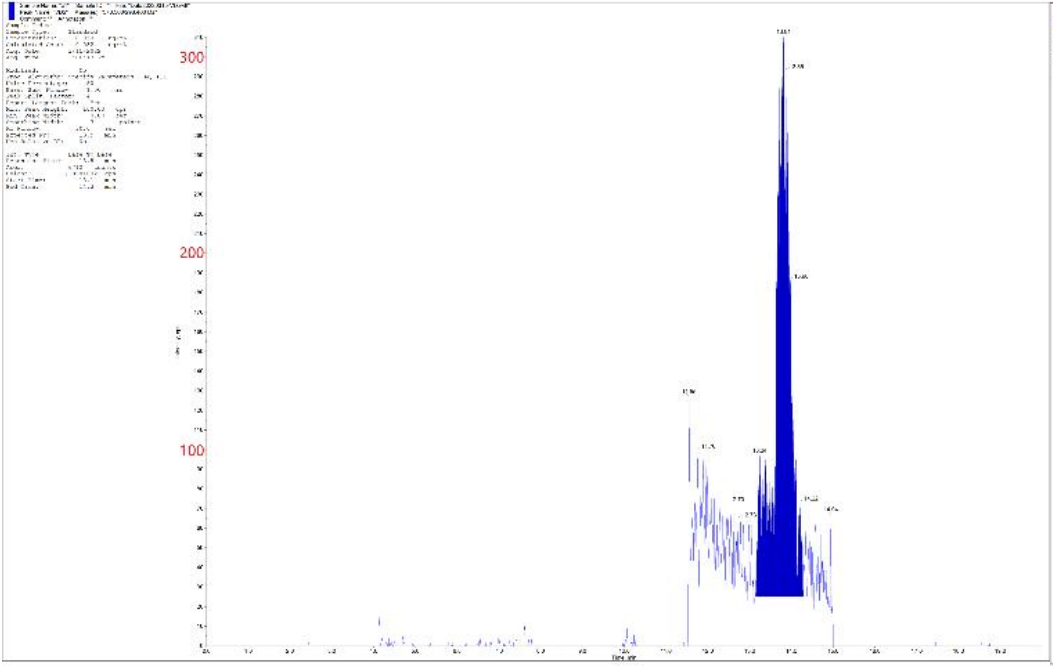The height and width of the screenshot is (666, 1053).
Task: Click the solid blue integrated peak area
Action: pyautogui.click(x=783, y=450)
